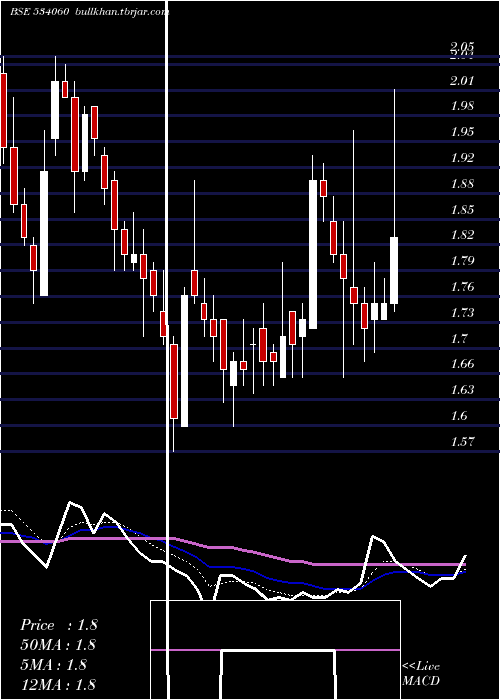Select the 1.85 price axis label
The image size is (500, 700).
(x=462, y=210)
